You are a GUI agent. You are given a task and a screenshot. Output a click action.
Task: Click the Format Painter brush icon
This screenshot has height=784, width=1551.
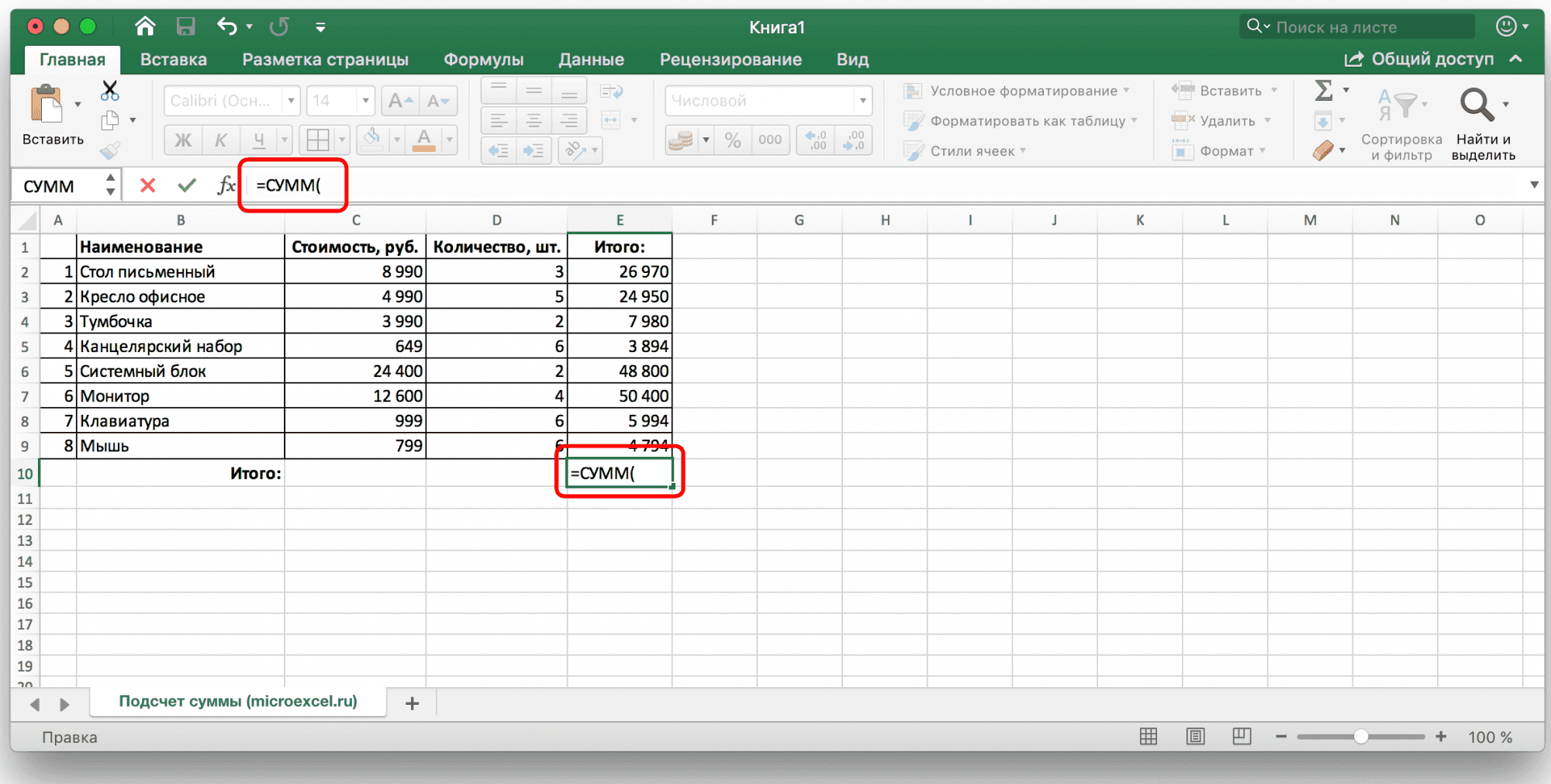[x=110, y=150]
